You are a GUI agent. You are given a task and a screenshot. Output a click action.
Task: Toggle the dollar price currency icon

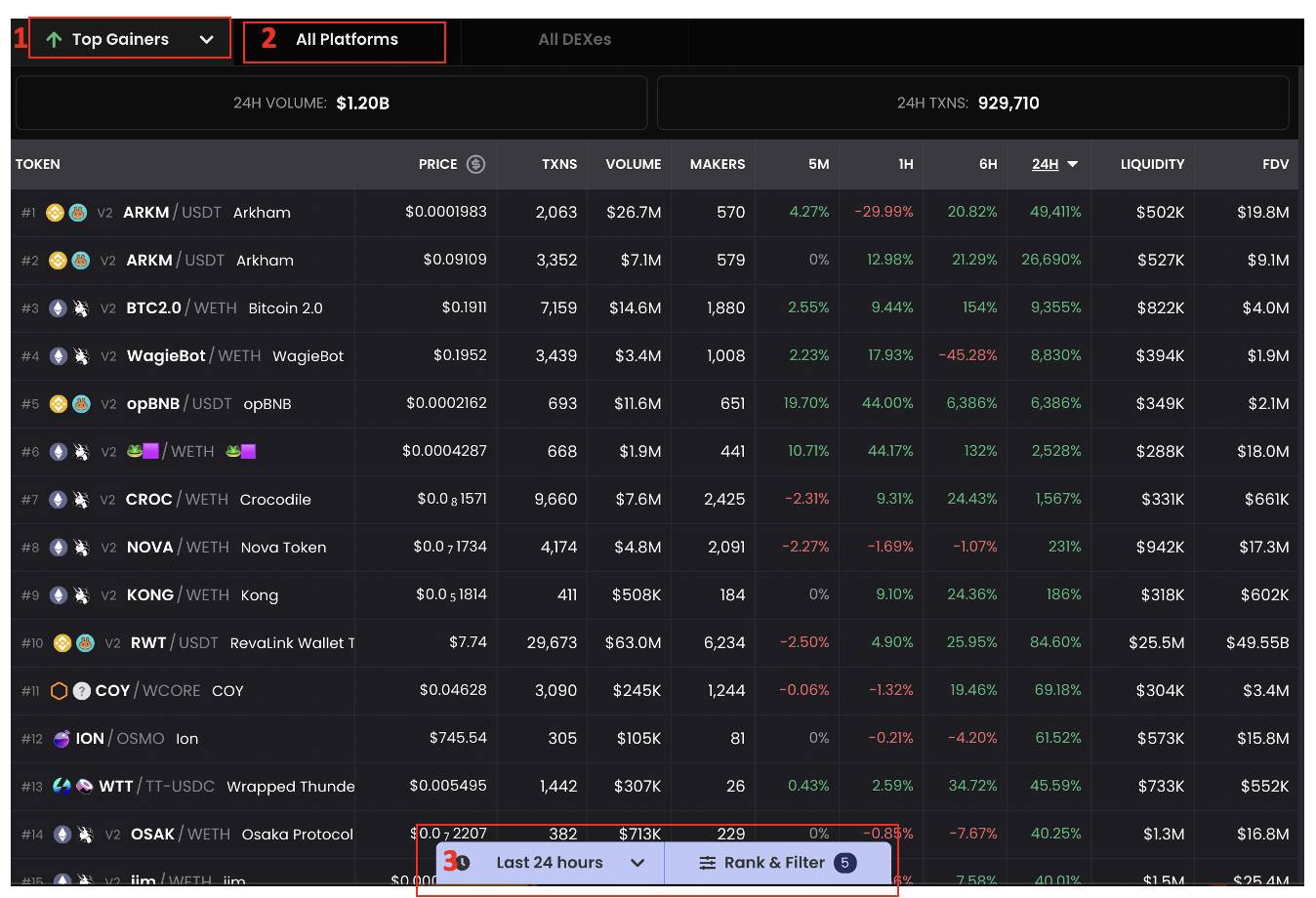475,164
